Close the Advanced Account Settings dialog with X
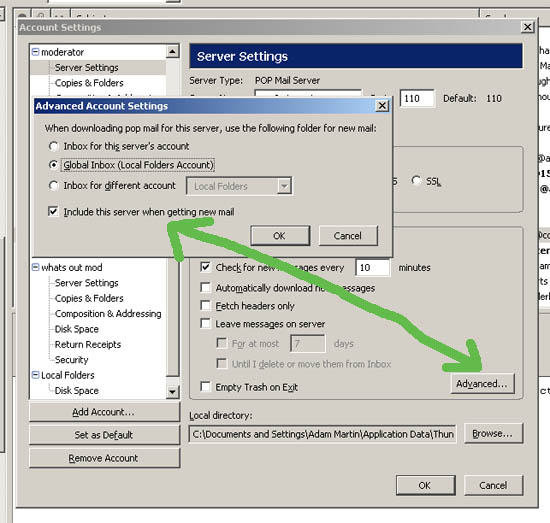 pos(382,106)
